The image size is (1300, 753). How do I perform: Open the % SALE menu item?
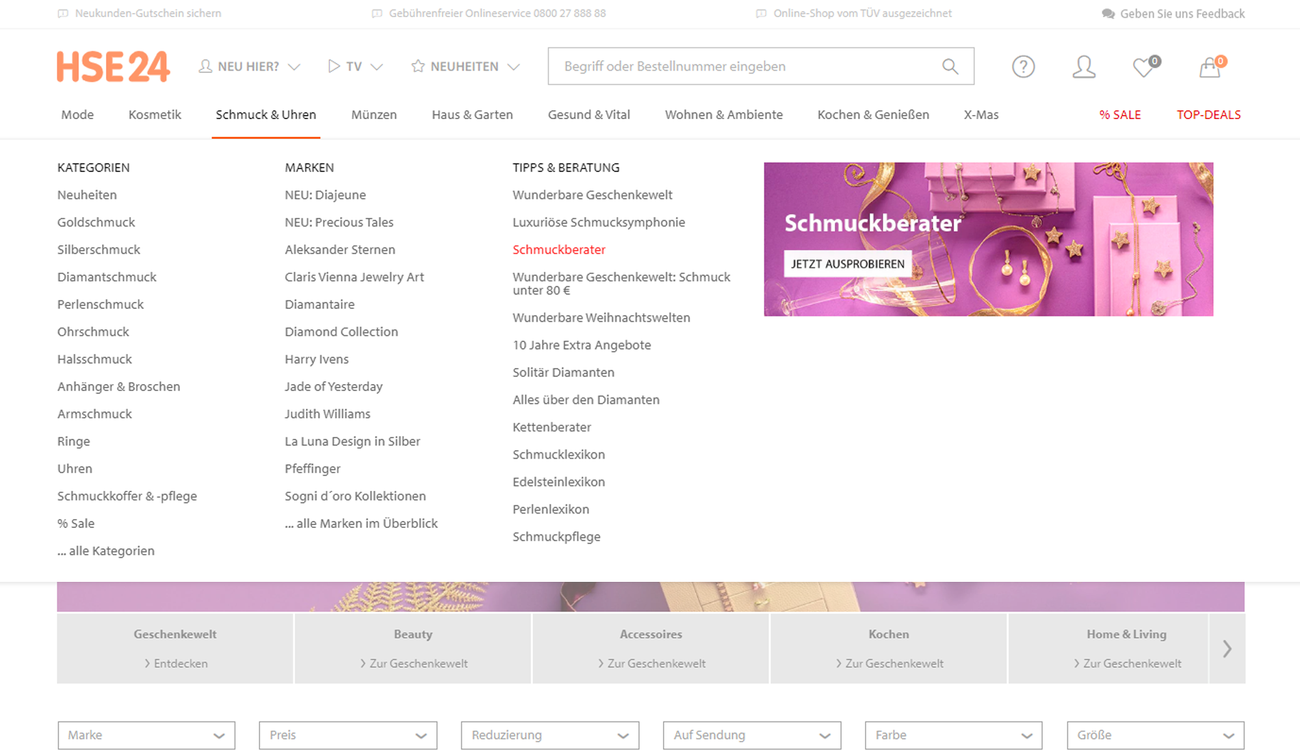(1120, 115)
